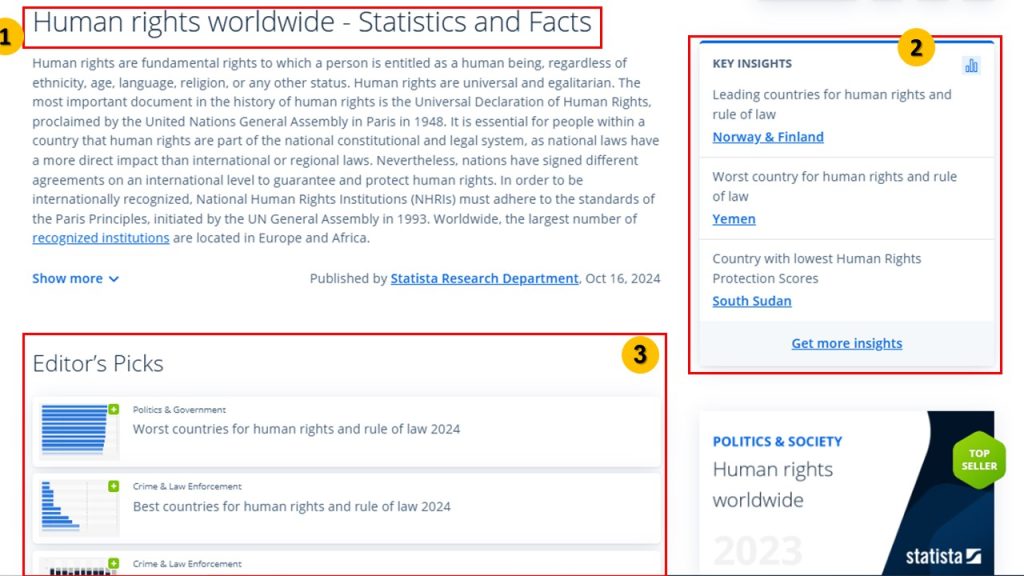Click the Key Insights bar chart icon
The width and height of the screenshot is (1024, 576).
click(971, 65)
